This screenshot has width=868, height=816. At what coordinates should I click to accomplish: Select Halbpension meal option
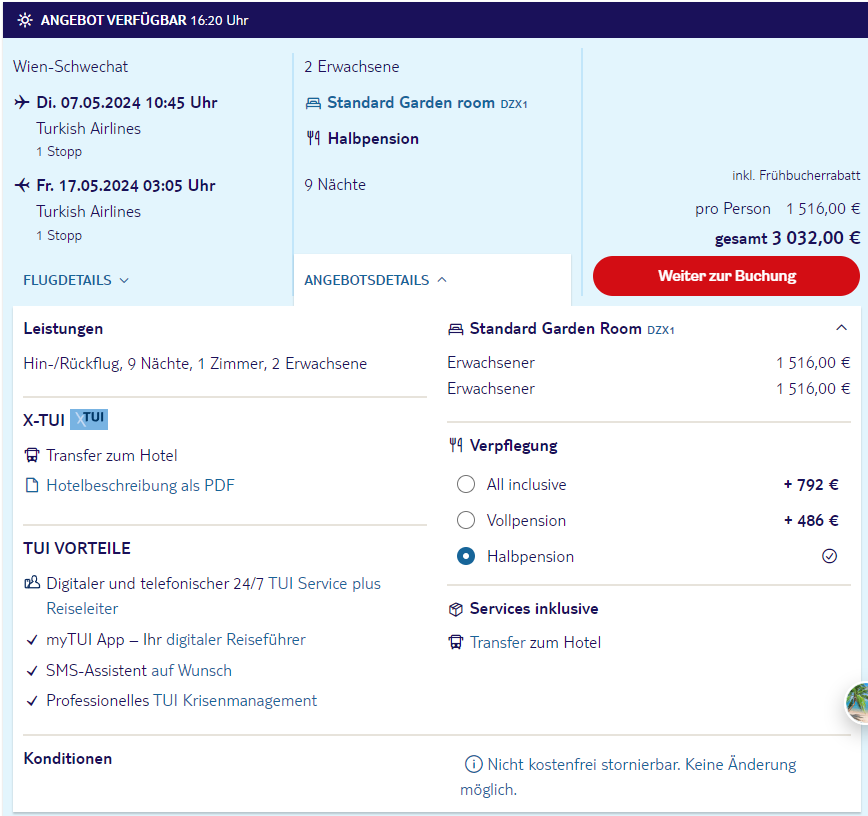pyautogui.click(x=466, y=556)
